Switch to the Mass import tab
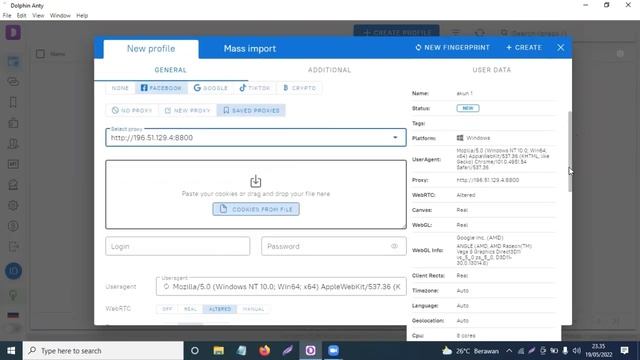Screen dimensions: 640x360 coord(250,49)
